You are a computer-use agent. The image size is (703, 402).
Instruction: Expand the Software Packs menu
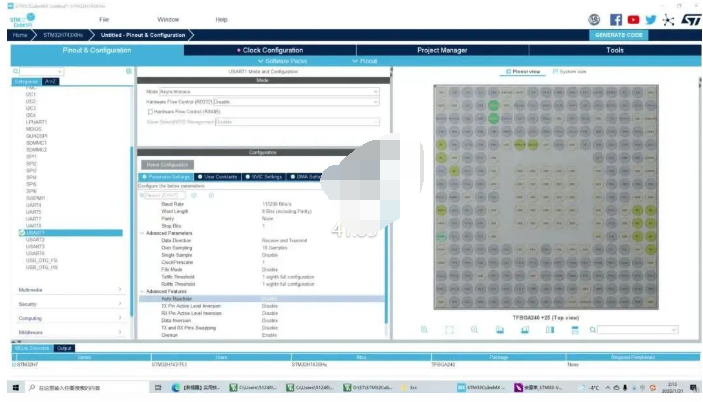(x=282, y=61)
